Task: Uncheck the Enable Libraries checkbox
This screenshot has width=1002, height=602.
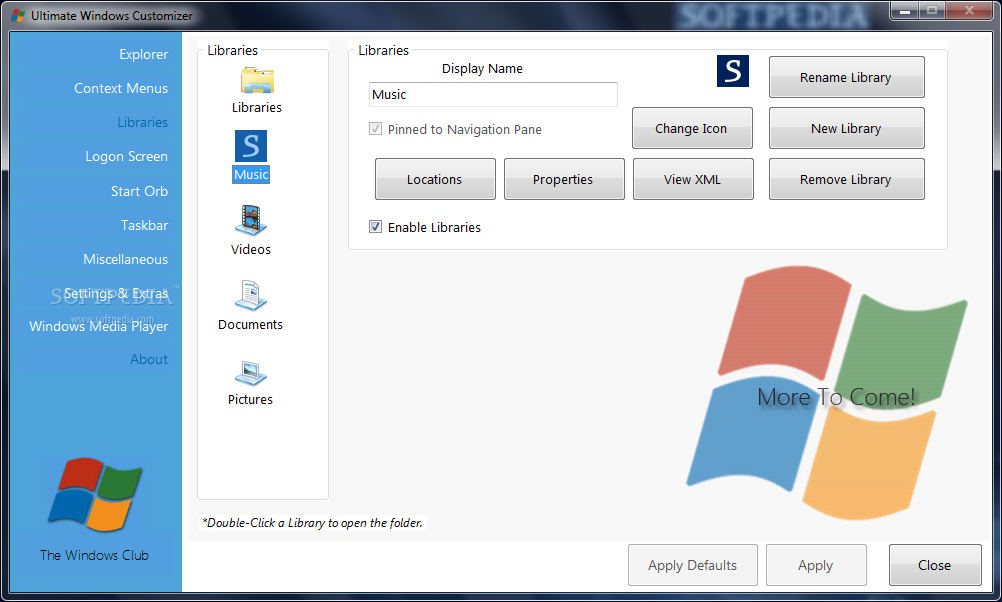Action: click(375, 227)
